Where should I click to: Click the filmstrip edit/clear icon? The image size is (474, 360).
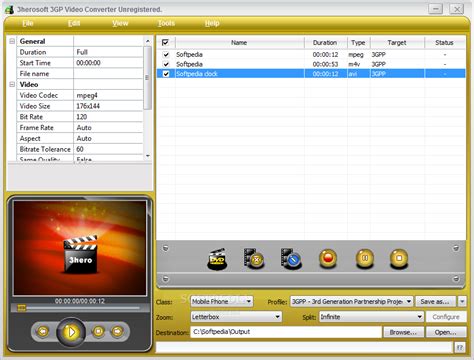pyautogui.click(x=291, y=259)
